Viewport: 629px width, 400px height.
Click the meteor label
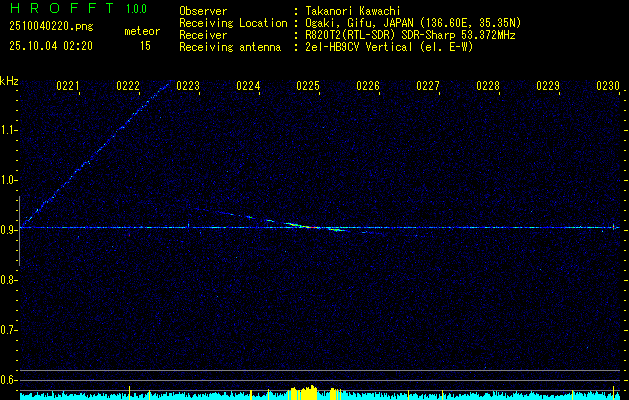[142, 31]
